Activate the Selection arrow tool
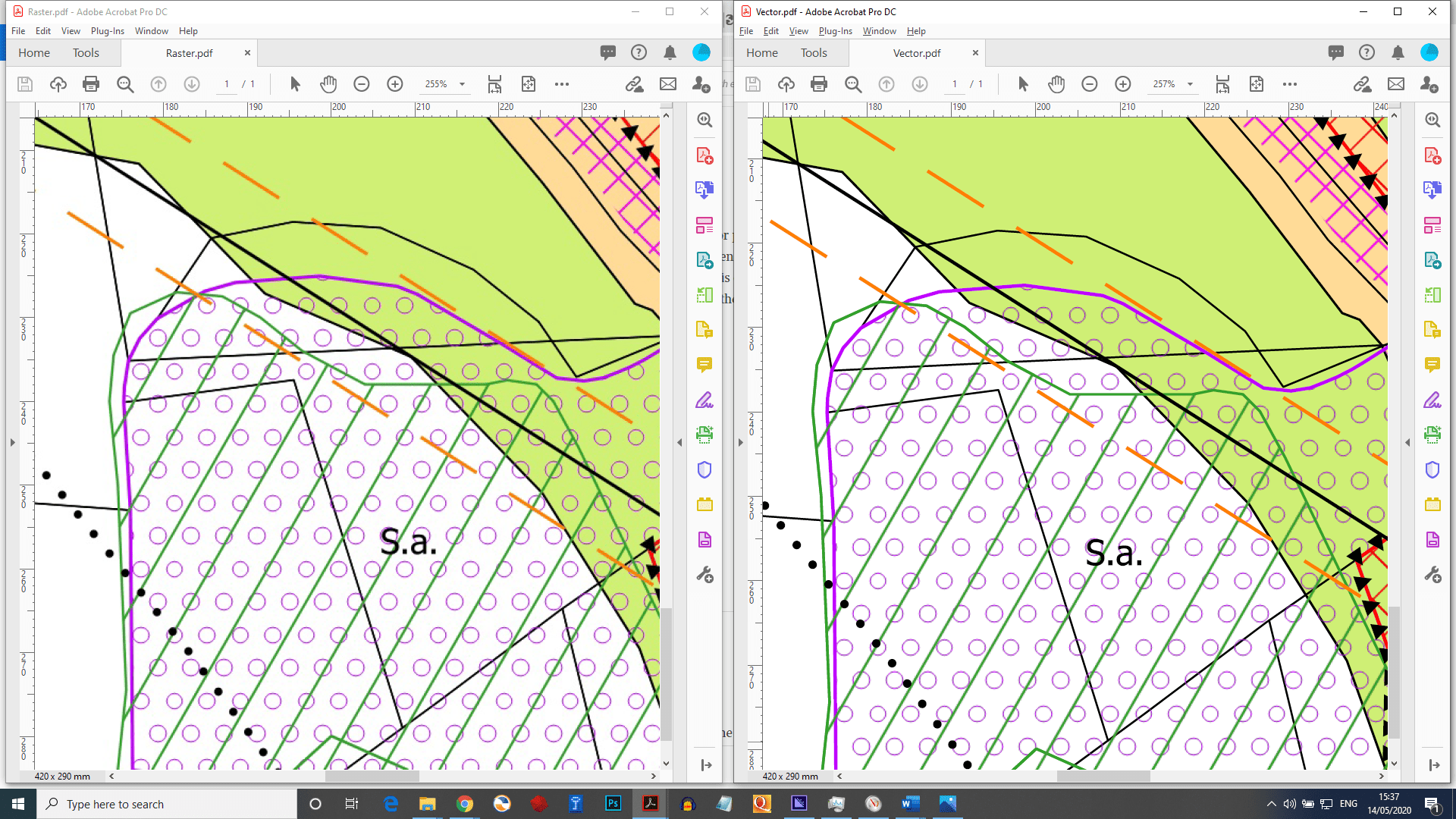1456x819 pixels. 295,84
